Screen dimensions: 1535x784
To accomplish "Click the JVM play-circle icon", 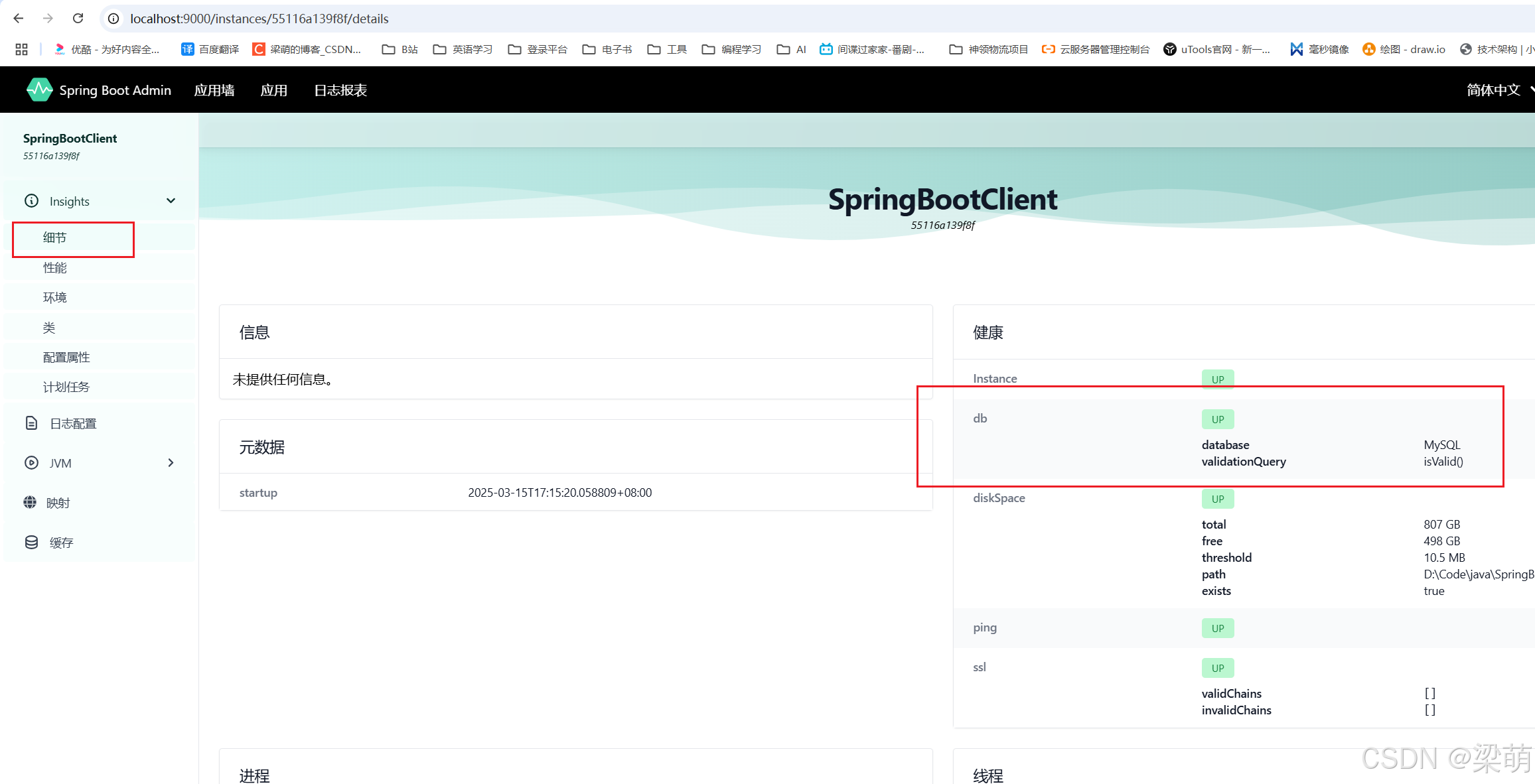I will (x=31, y=462).
